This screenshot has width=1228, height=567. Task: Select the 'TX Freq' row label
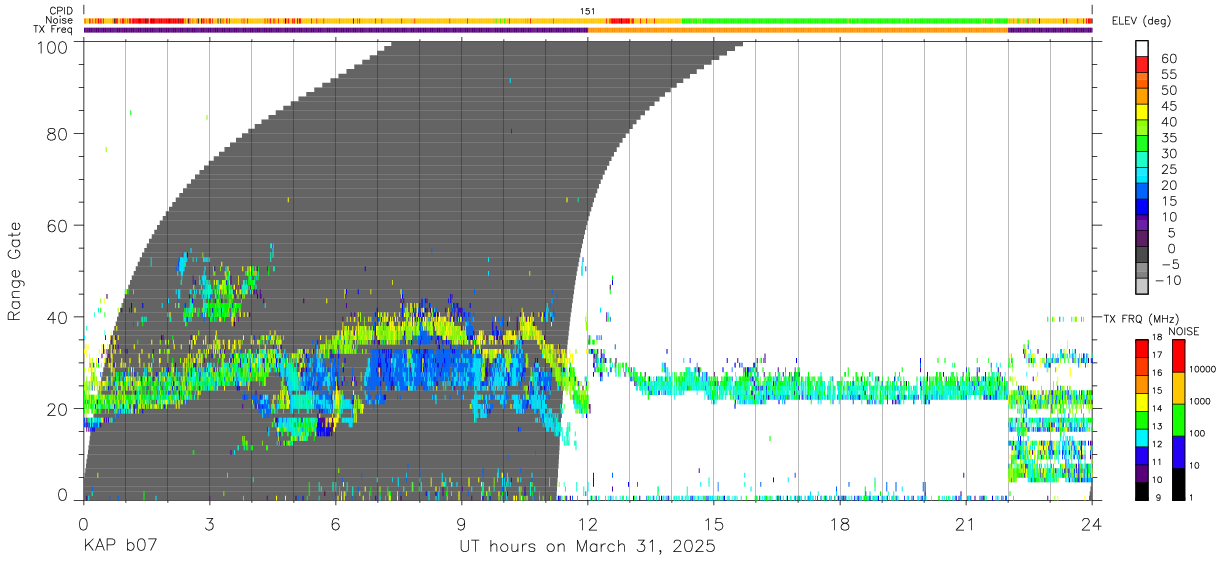click(55, 29)
